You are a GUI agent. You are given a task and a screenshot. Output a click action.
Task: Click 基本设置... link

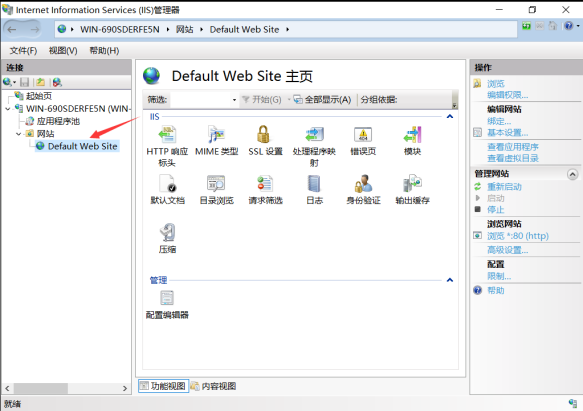point(508,132)
